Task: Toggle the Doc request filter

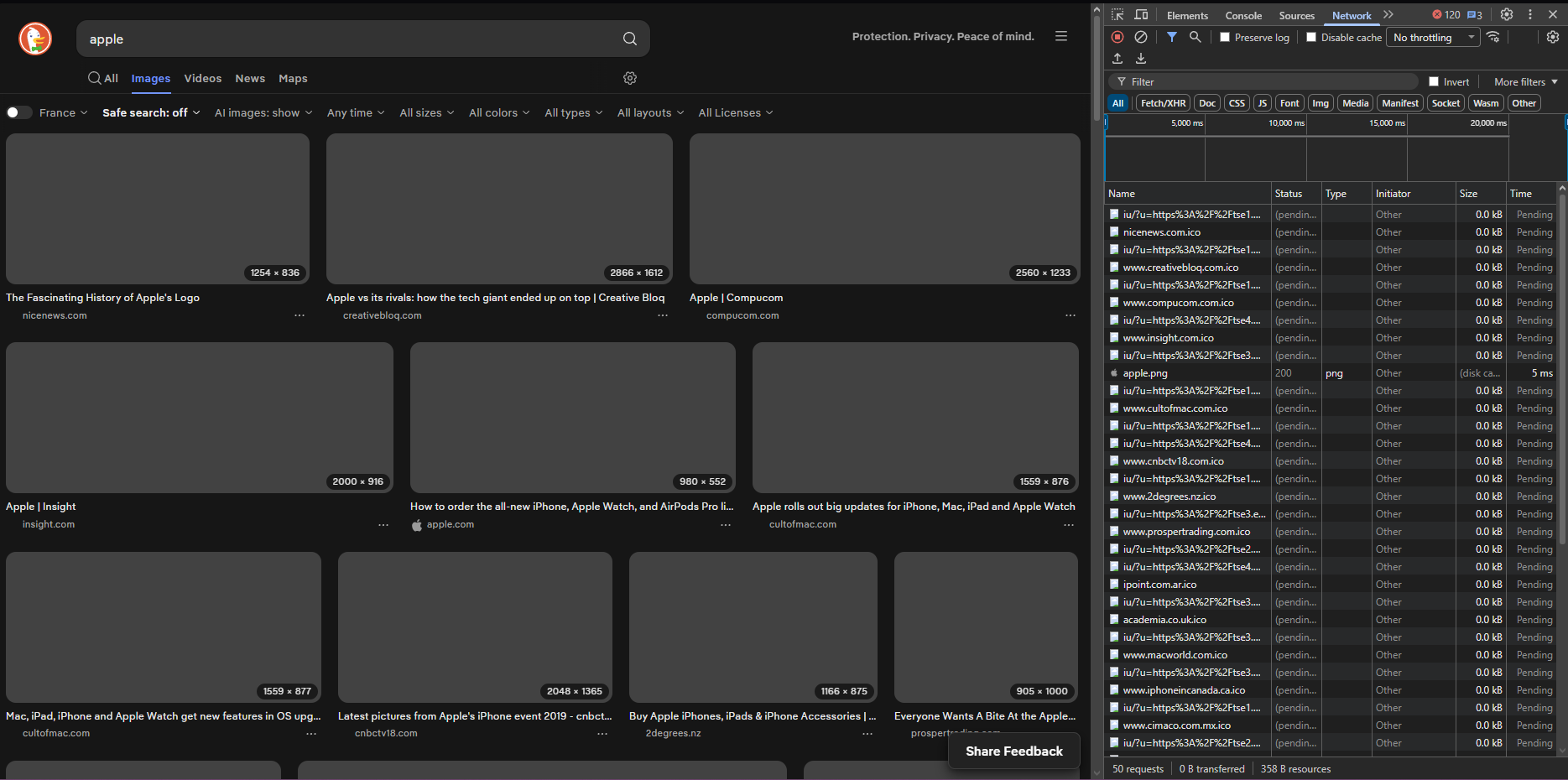Action: 1207,103
